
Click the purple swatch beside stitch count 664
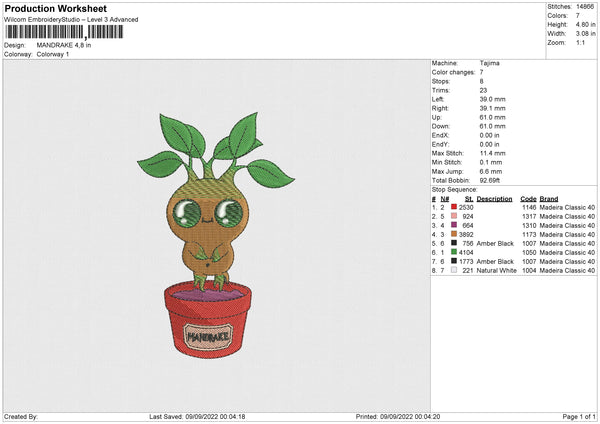[x=454, y=225]
